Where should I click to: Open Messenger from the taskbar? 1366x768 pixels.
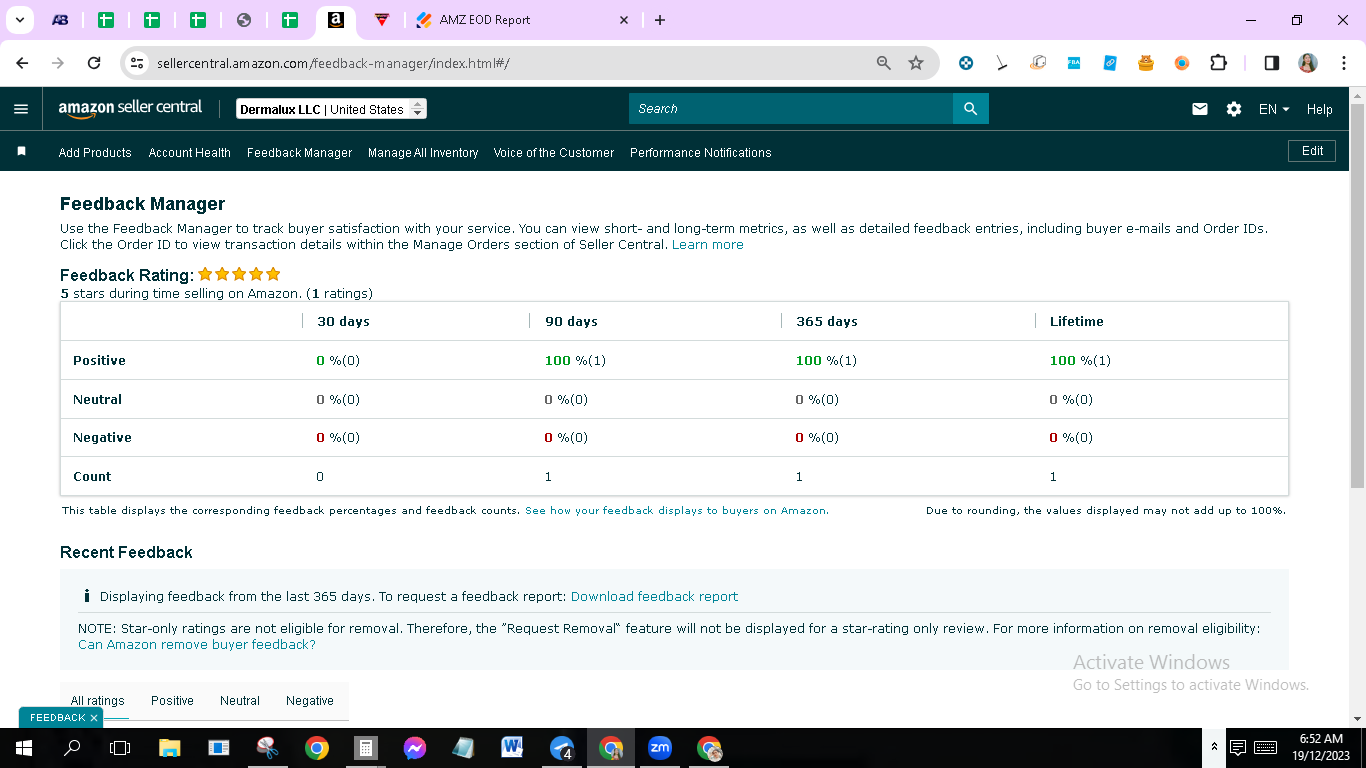(x=415, y=748)
